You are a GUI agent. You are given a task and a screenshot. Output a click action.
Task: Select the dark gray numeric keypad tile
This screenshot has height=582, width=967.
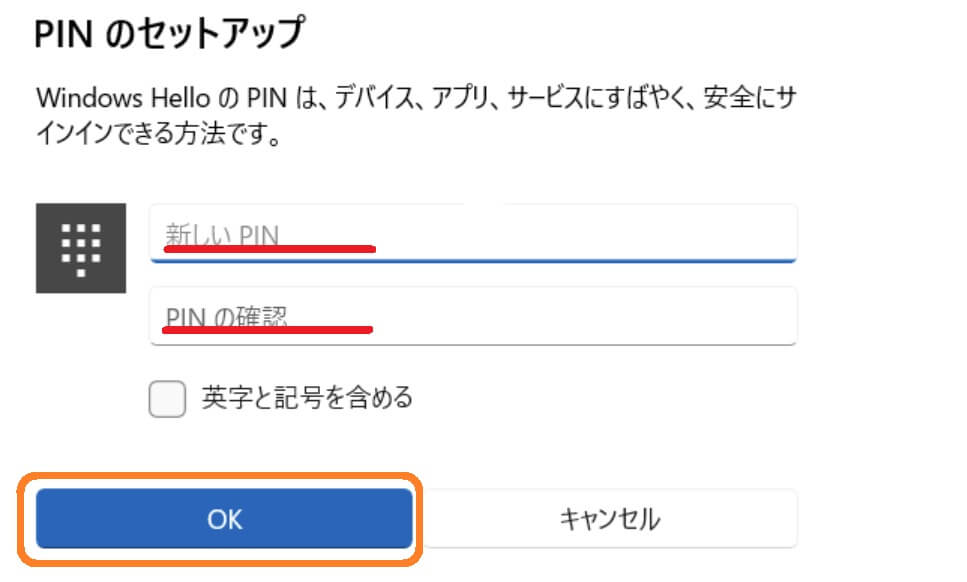pos(81,248)
